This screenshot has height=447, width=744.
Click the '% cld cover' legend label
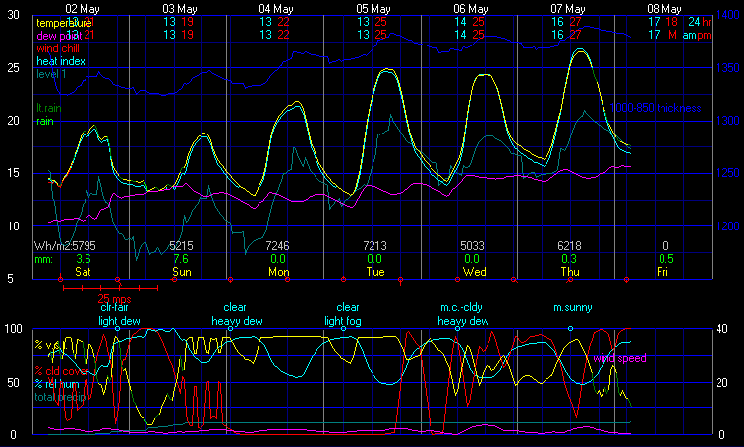(x=61, y=371)
